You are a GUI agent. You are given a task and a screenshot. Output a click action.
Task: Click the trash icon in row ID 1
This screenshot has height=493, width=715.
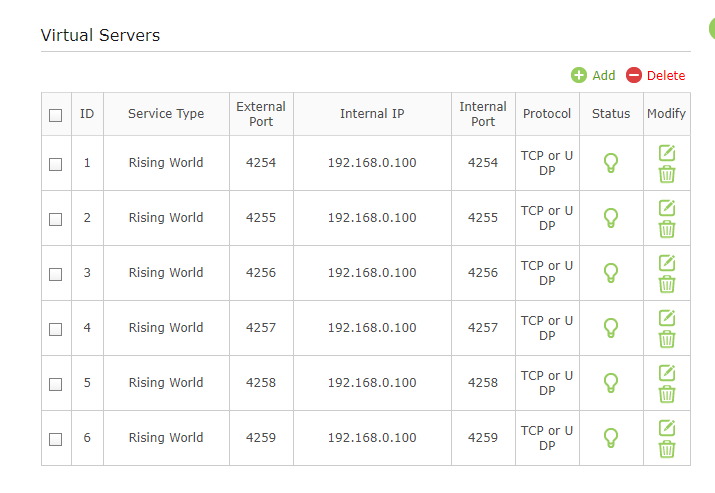coord(667,174)
